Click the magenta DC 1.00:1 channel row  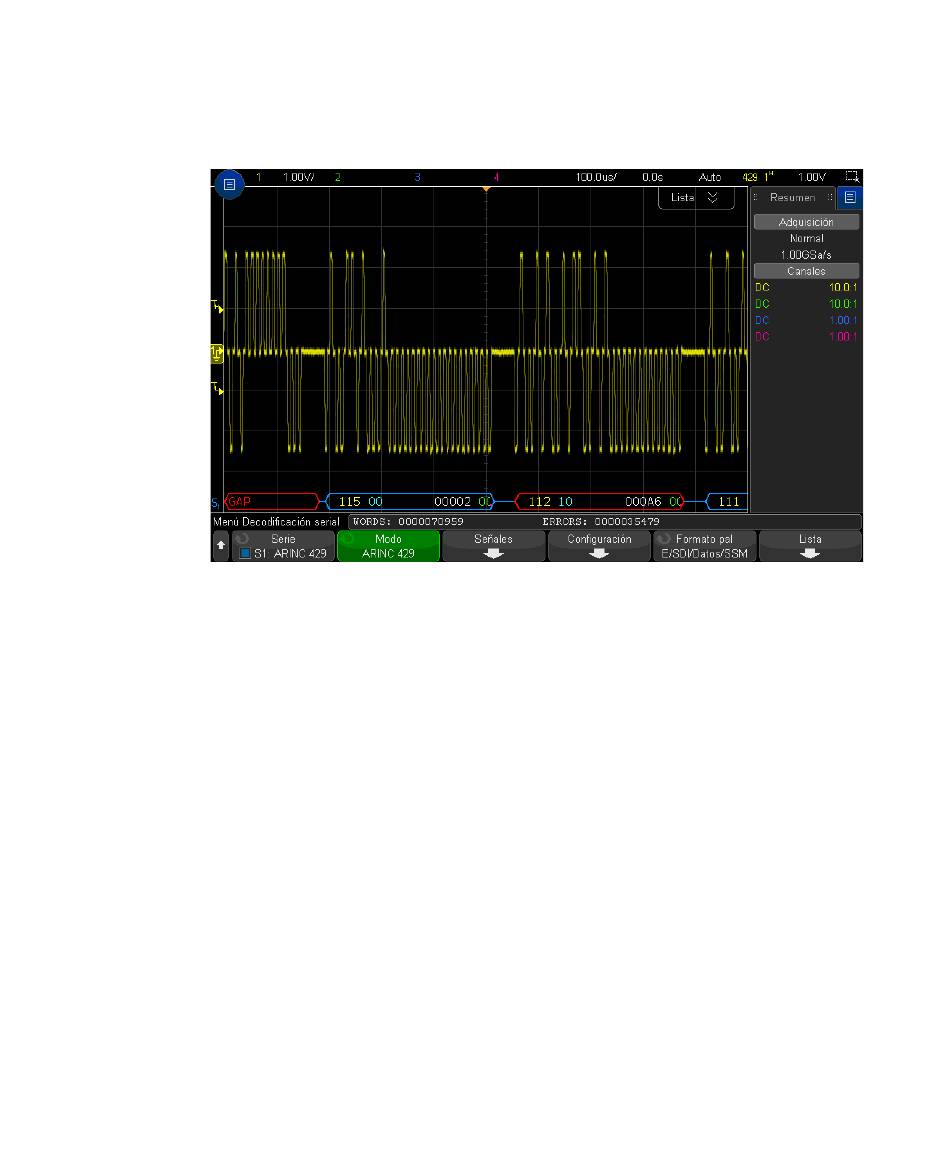(x=806, y=337)
